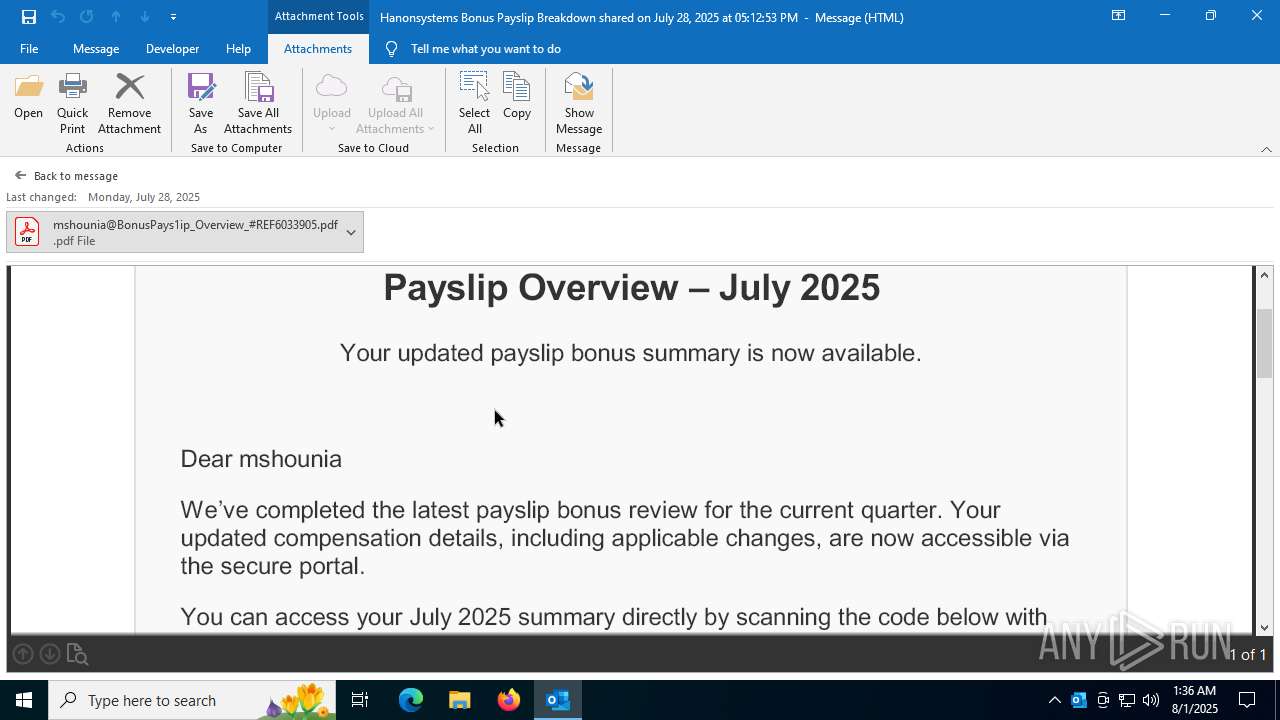This screenshot has width=1280, height=720.
Task: Open the dropdown arrow on the PDF attachment
Action: [351, 232]
